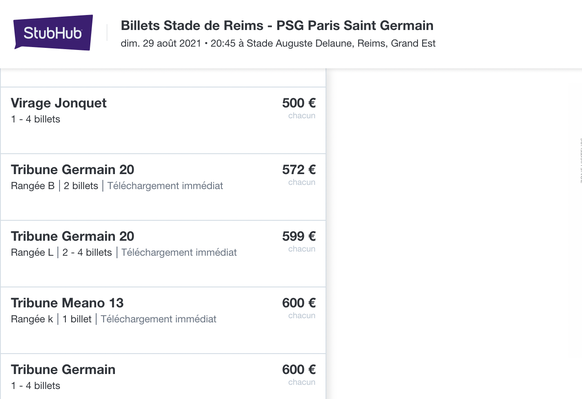
Task: Open Tribune Germain 20 Rangée L listing
Action: pyautogui.click(x=163, y=254)
